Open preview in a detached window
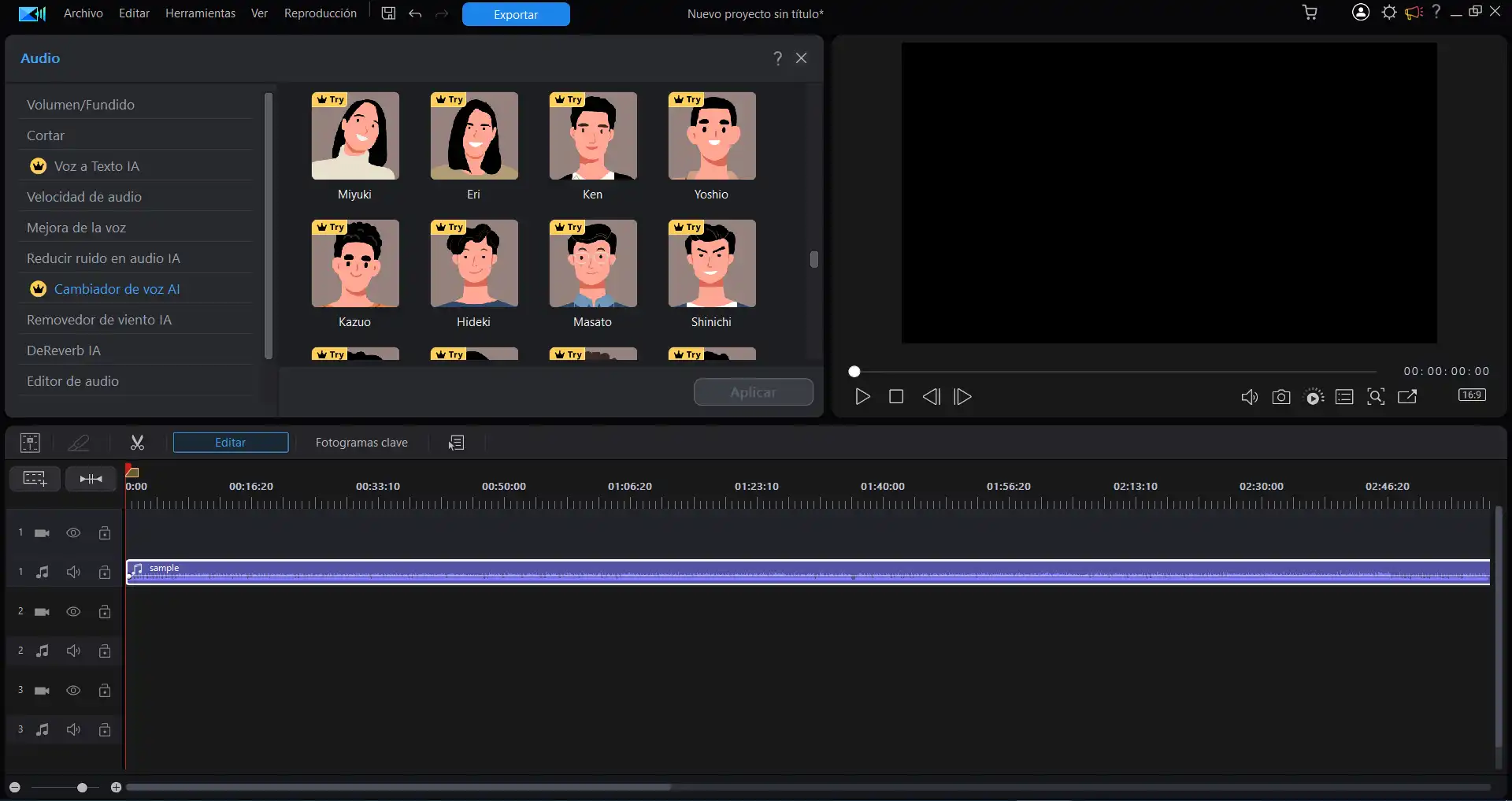The height and width of the screenshot is (801, 1512). pos(1407,396)
